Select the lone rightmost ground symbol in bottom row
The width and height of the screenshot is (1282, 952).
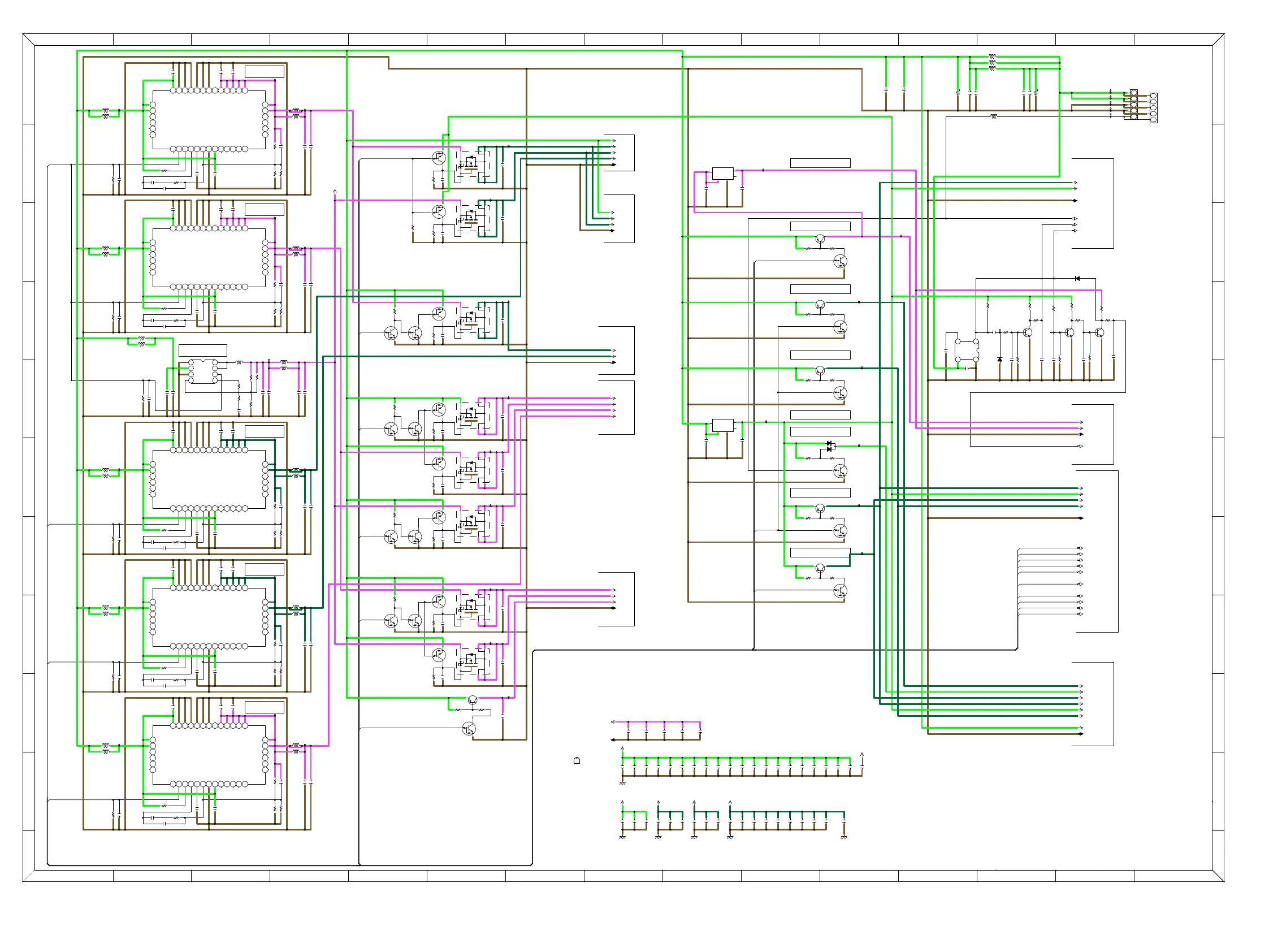coord(843,837)
